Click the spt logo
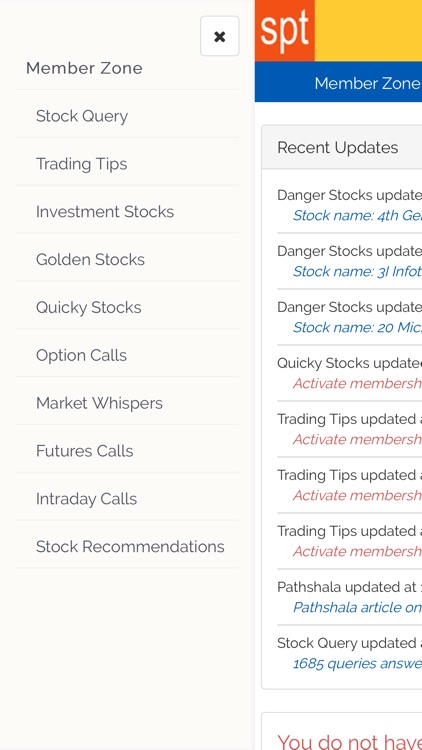 pos(285,31)
